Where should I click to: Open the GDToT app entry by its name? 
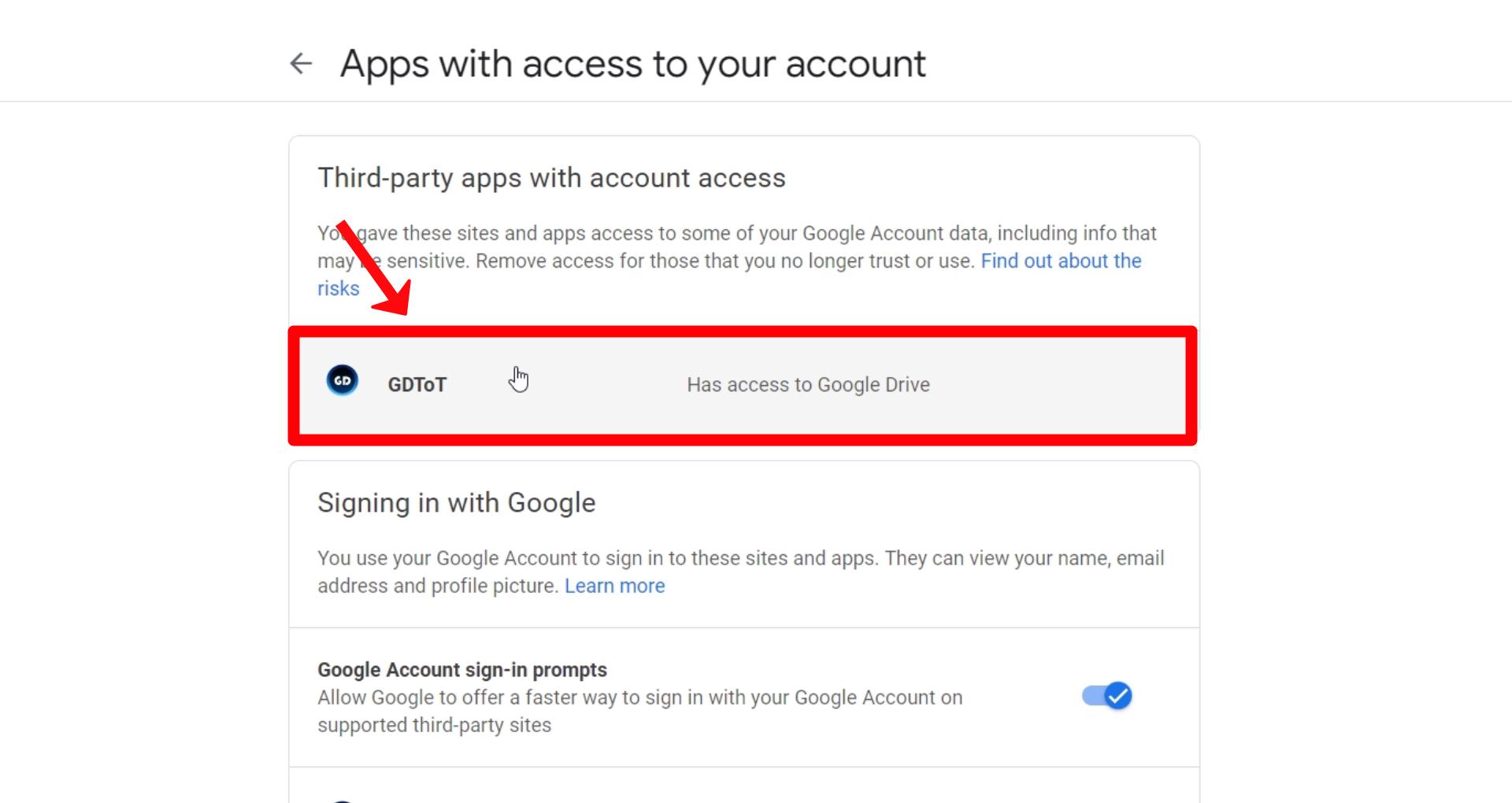point(417,385)
